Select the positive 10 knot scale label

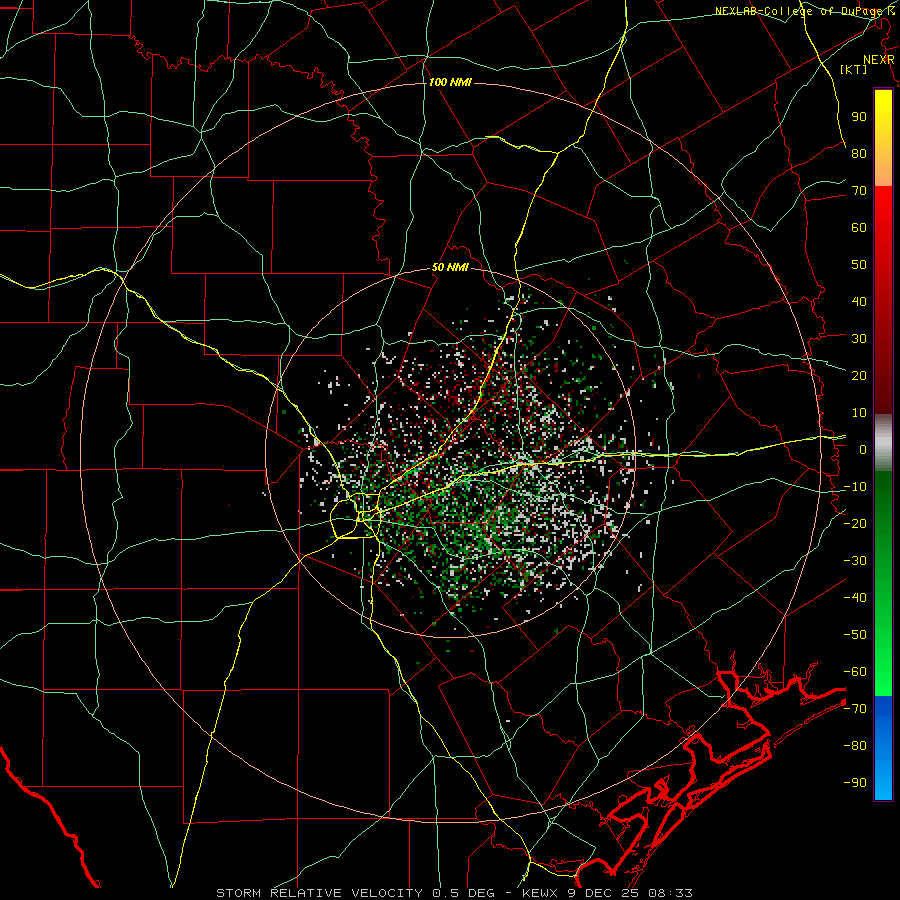(859, 413)
